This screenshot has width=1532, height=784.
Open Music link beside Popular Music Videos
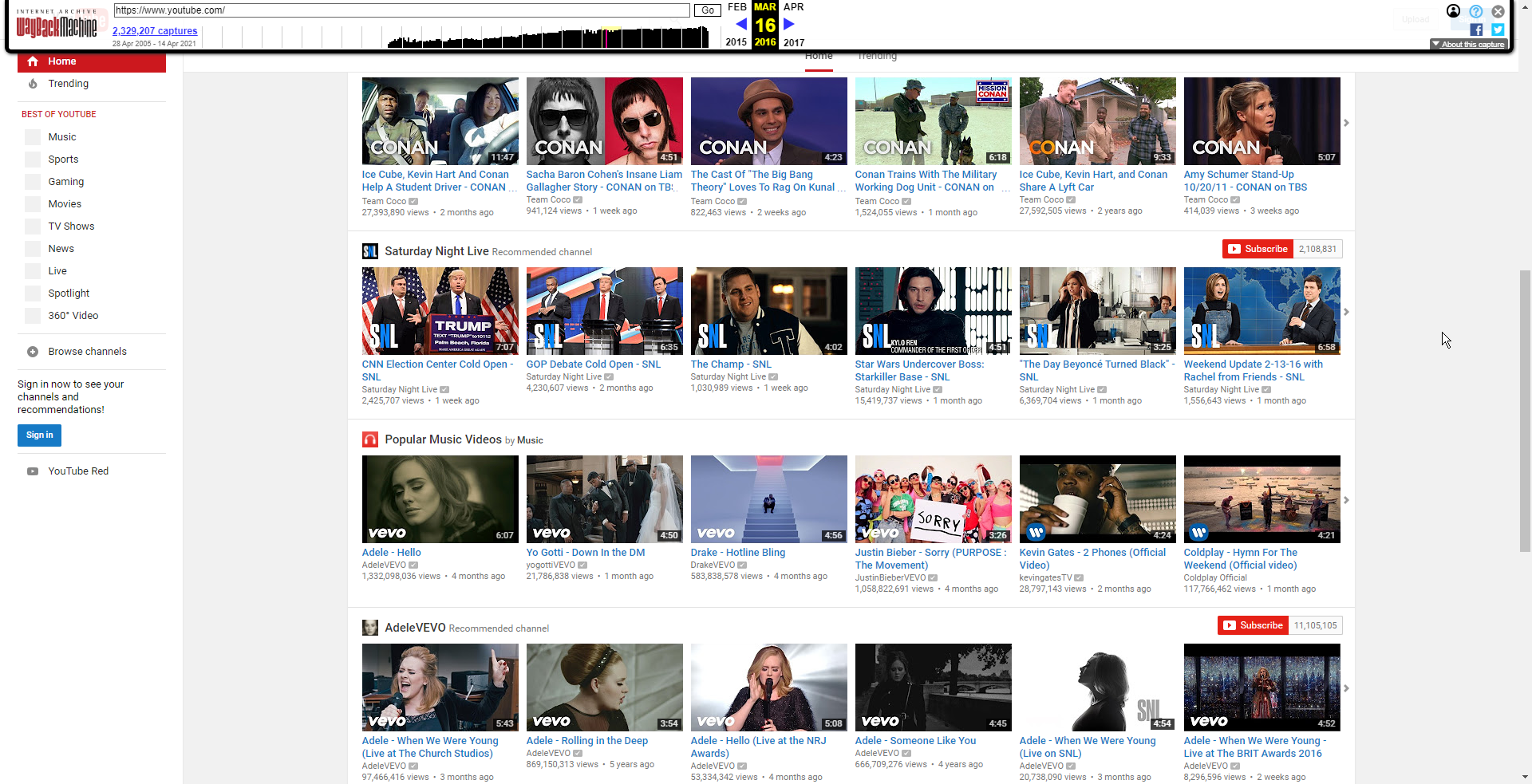530,440
